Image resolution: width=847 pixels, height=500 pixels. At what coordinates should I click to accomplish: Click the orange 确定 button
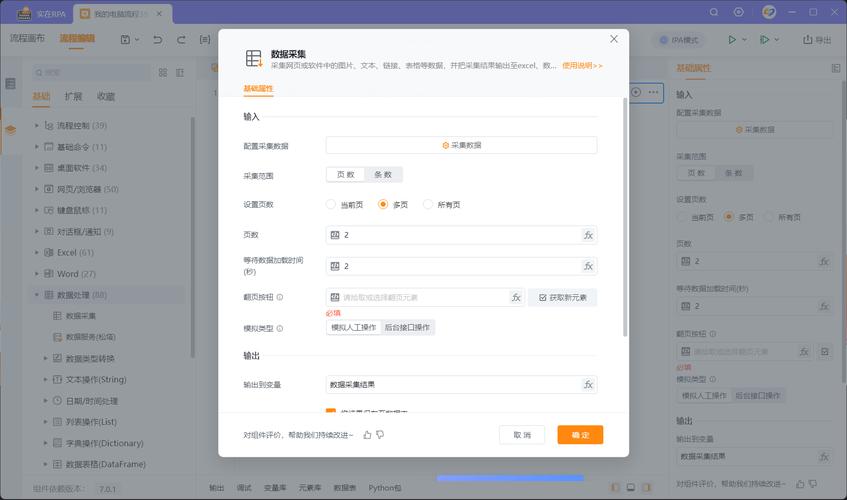click(x=580, y=435)
